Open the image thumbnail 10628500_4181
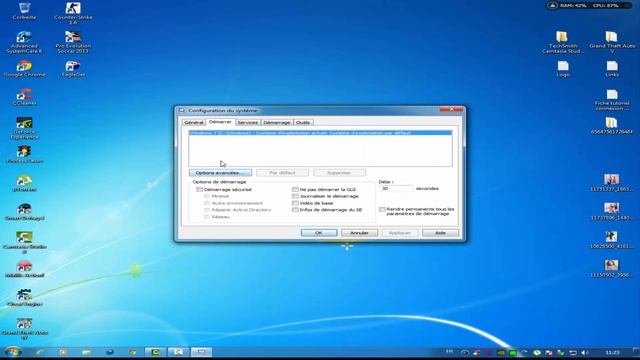The image size is (640, 360). coord(611,240)
